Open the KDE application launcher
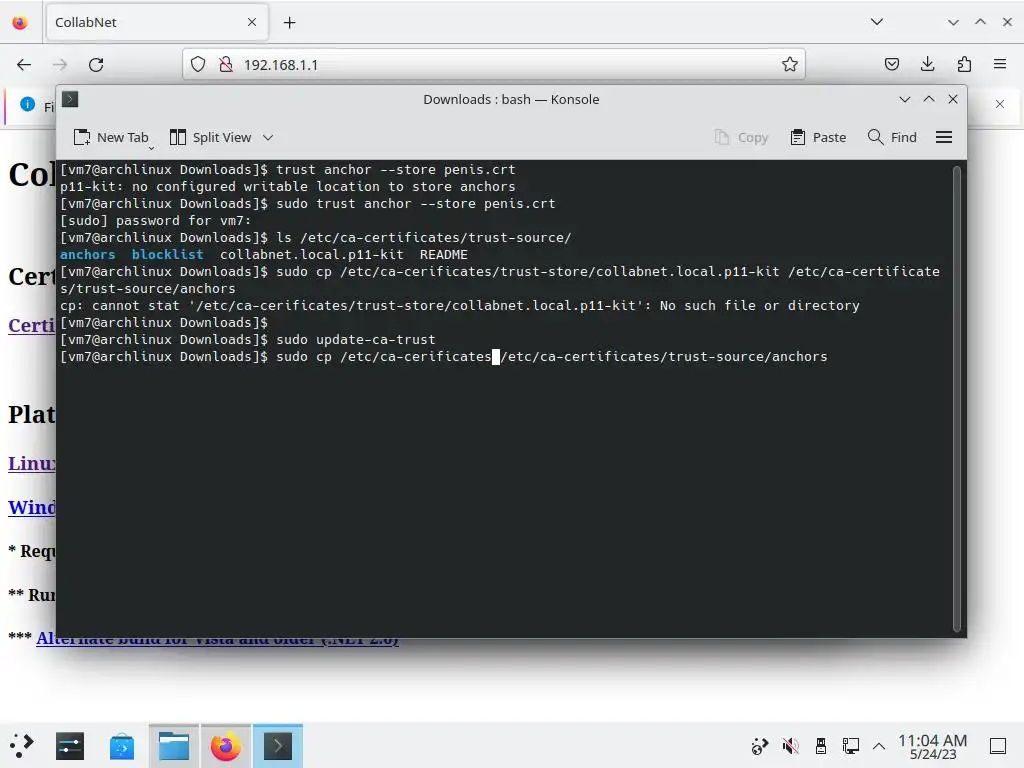1024x768 pixels. pos(22,746)
